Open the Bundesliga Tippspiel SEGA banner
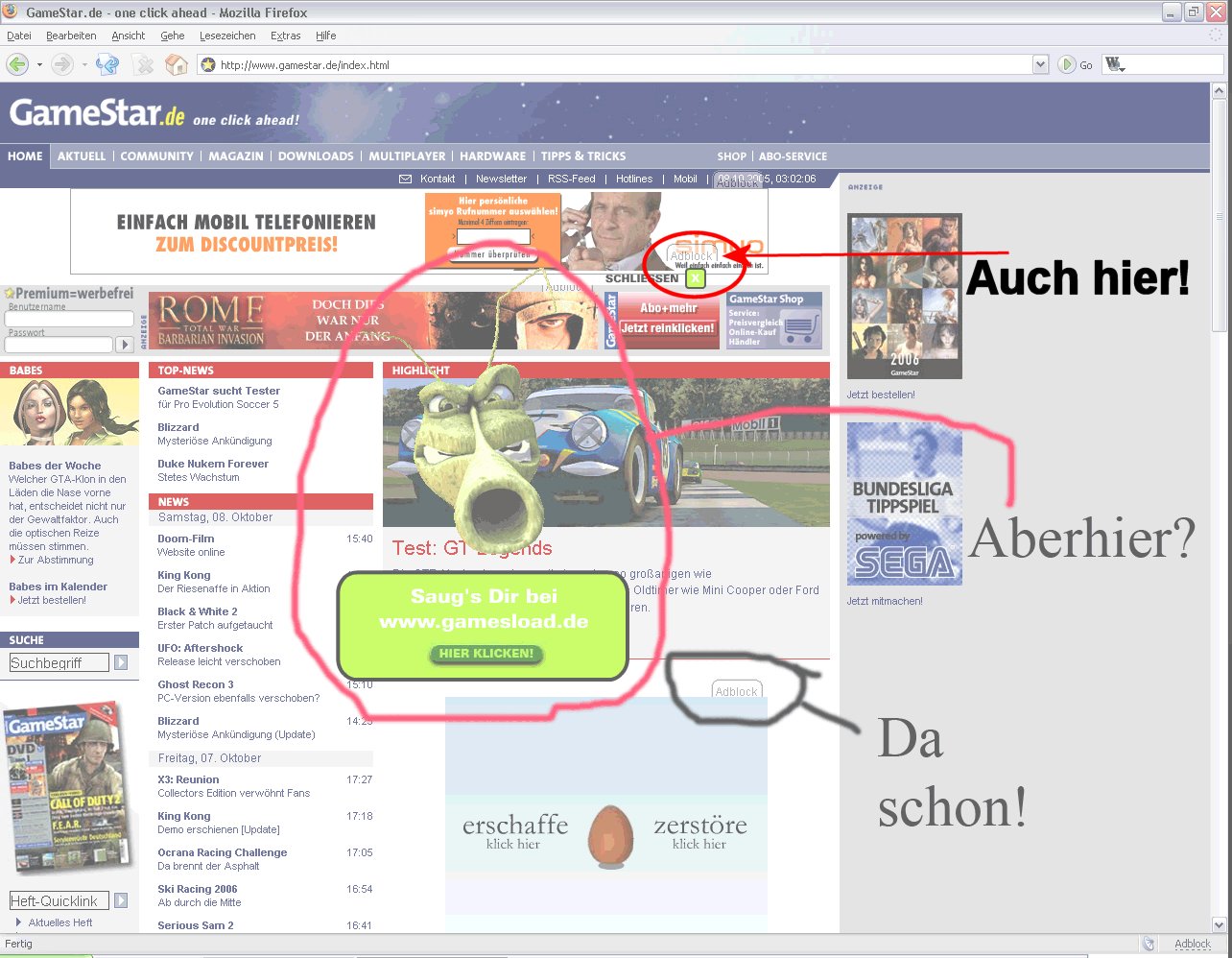1232x958 pixels. (905, 503)
